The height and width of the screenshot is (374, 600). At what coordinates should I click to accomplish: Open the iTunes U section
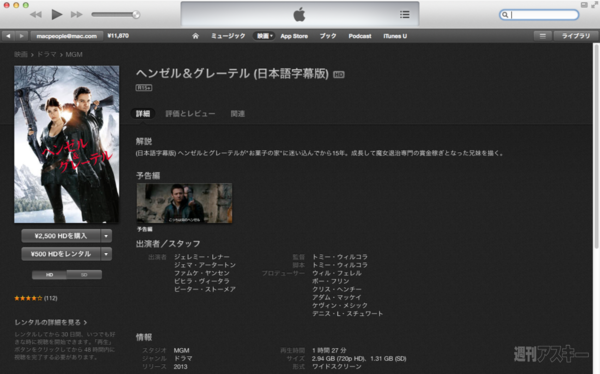(x=395, y=36)
